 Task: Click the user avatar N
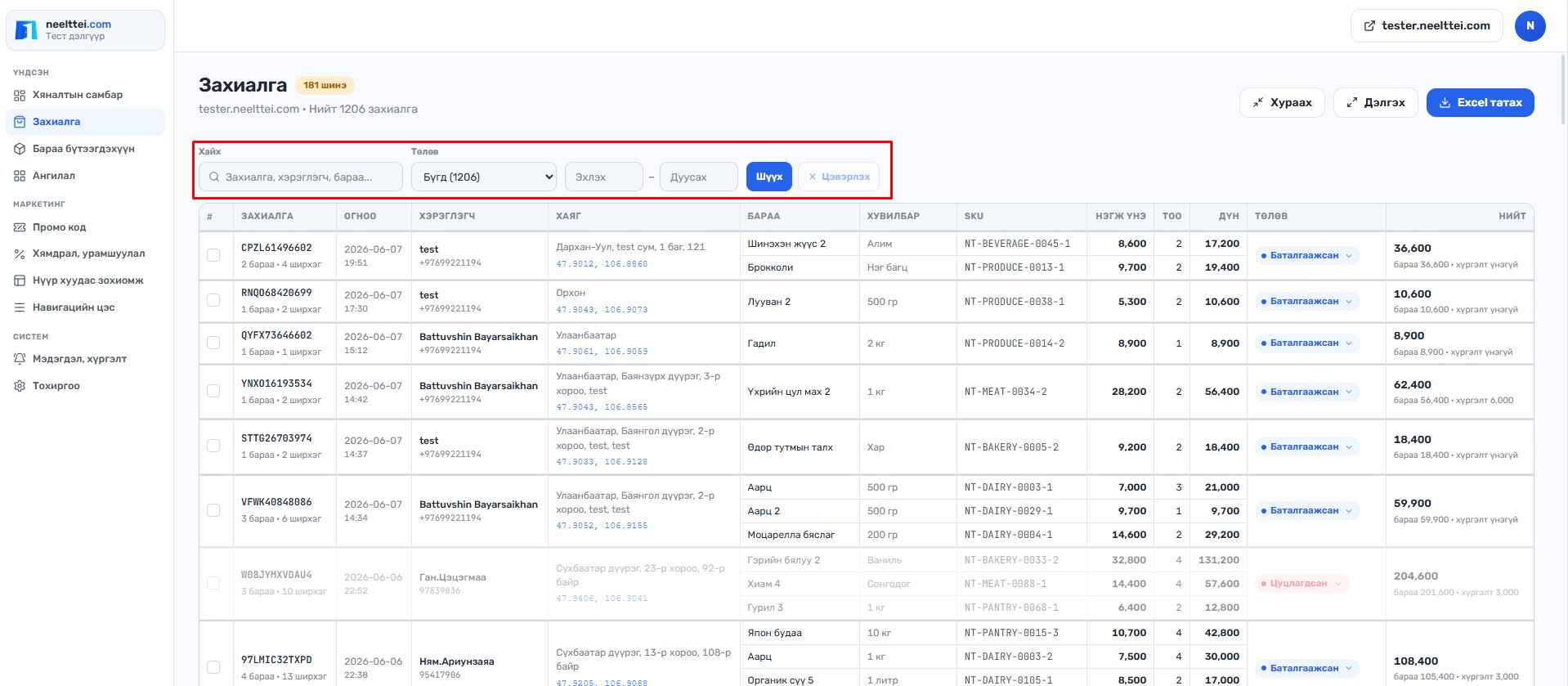point(1530,26)
